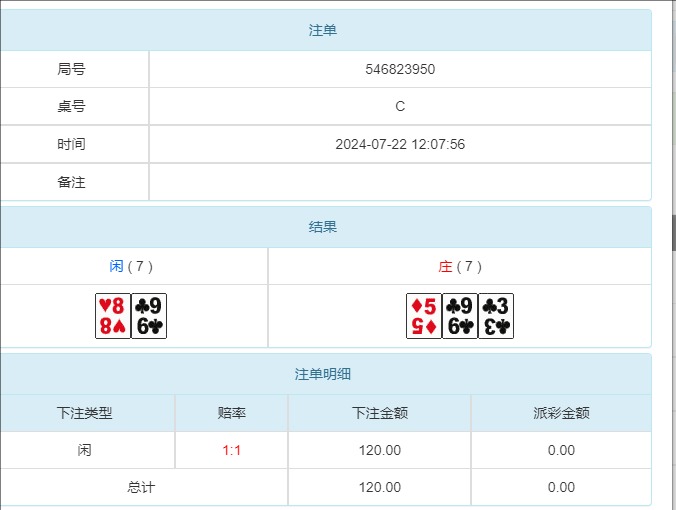The image size is (676, 510).
Task: Click the timestamp 2024-07-22 12:07:56
Action: (400, 144)
